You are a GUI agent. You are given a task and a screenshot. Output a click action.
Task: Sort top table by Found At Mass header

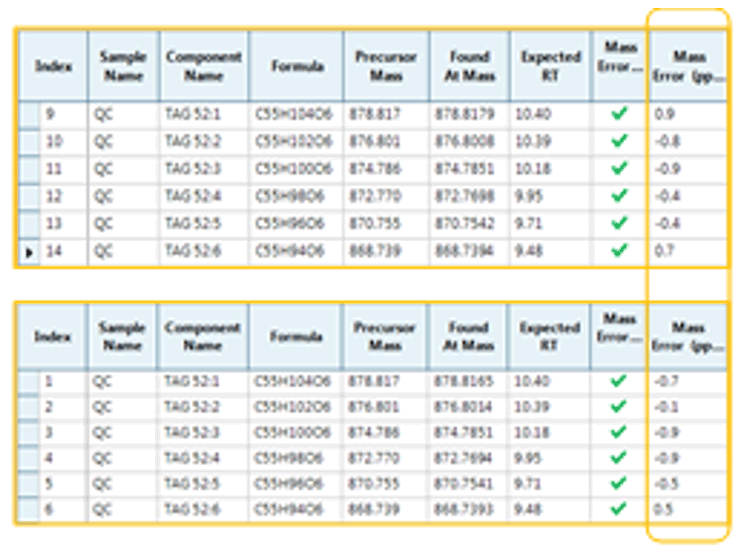[468, 65]
